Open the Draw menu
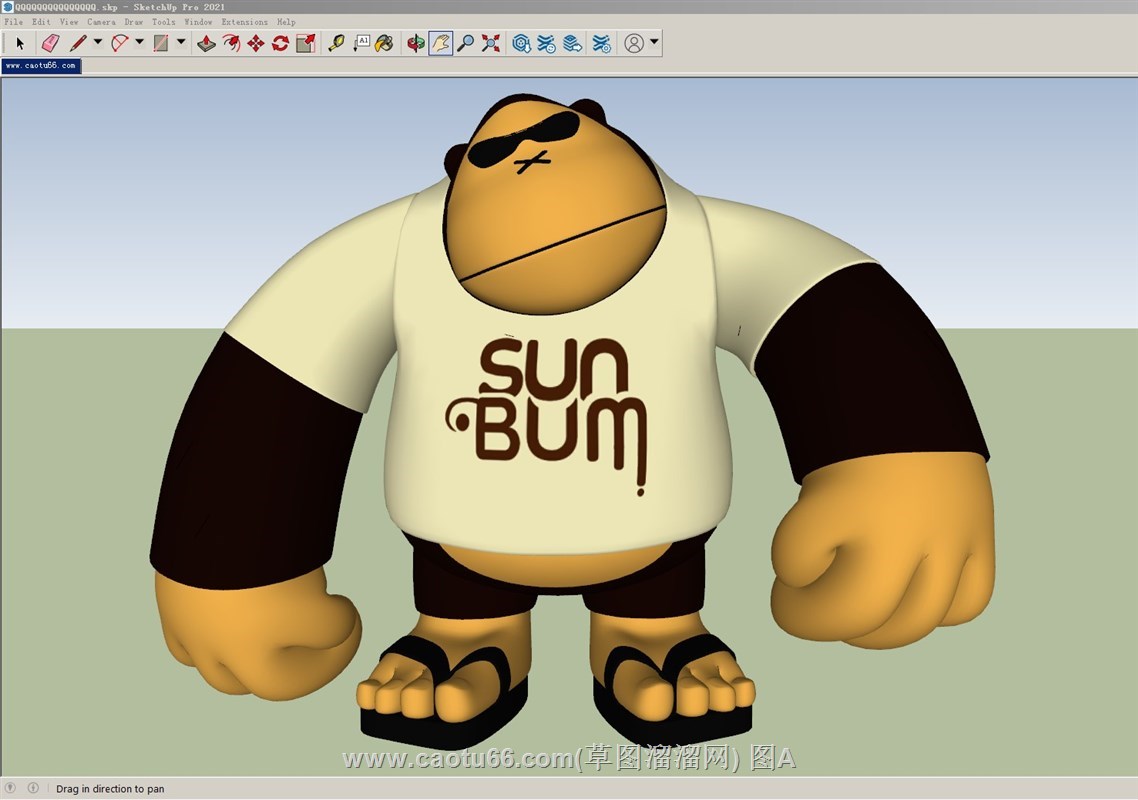Image resolution: width=1138 pixels, height=800 pixels. (x=134, y=22)
